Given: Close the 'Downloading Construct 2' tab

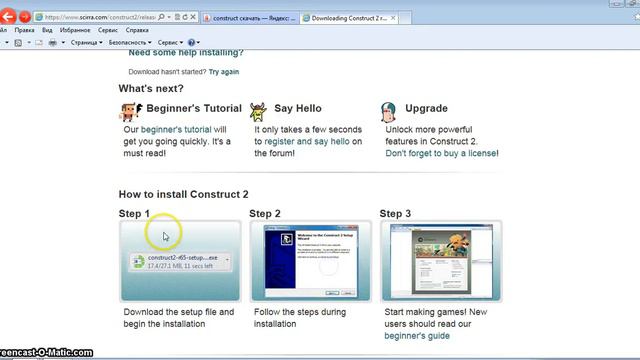Looking at the screenshot, I should (393, 18).
